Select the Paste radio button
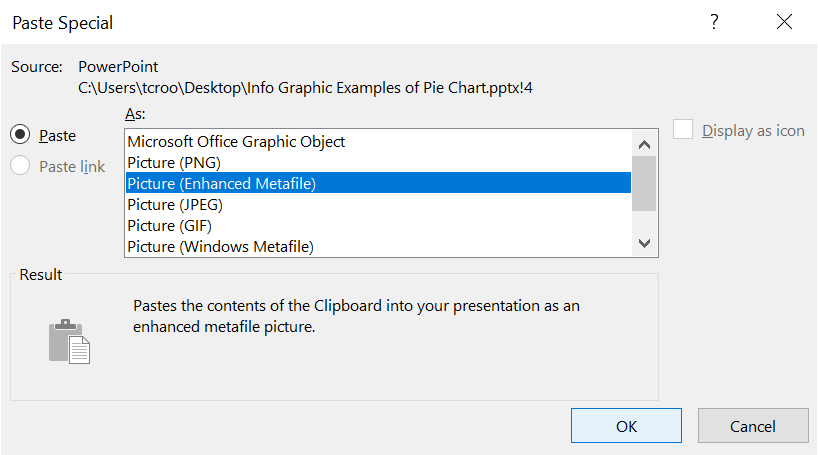This screenshot has width=818, height=455. tap(20, 135)
